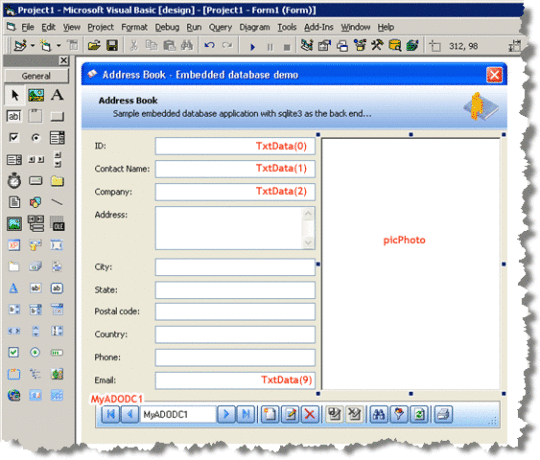Open the Diagram menu

click(x=255, y=27)
